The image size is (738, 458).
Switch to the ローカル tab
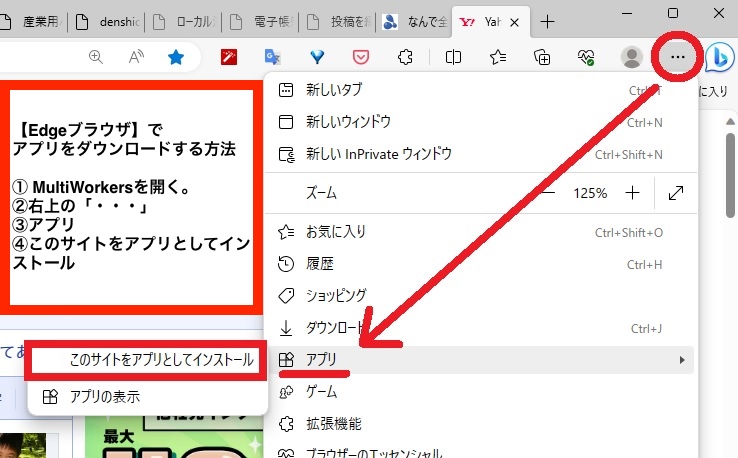click(184, 22)
